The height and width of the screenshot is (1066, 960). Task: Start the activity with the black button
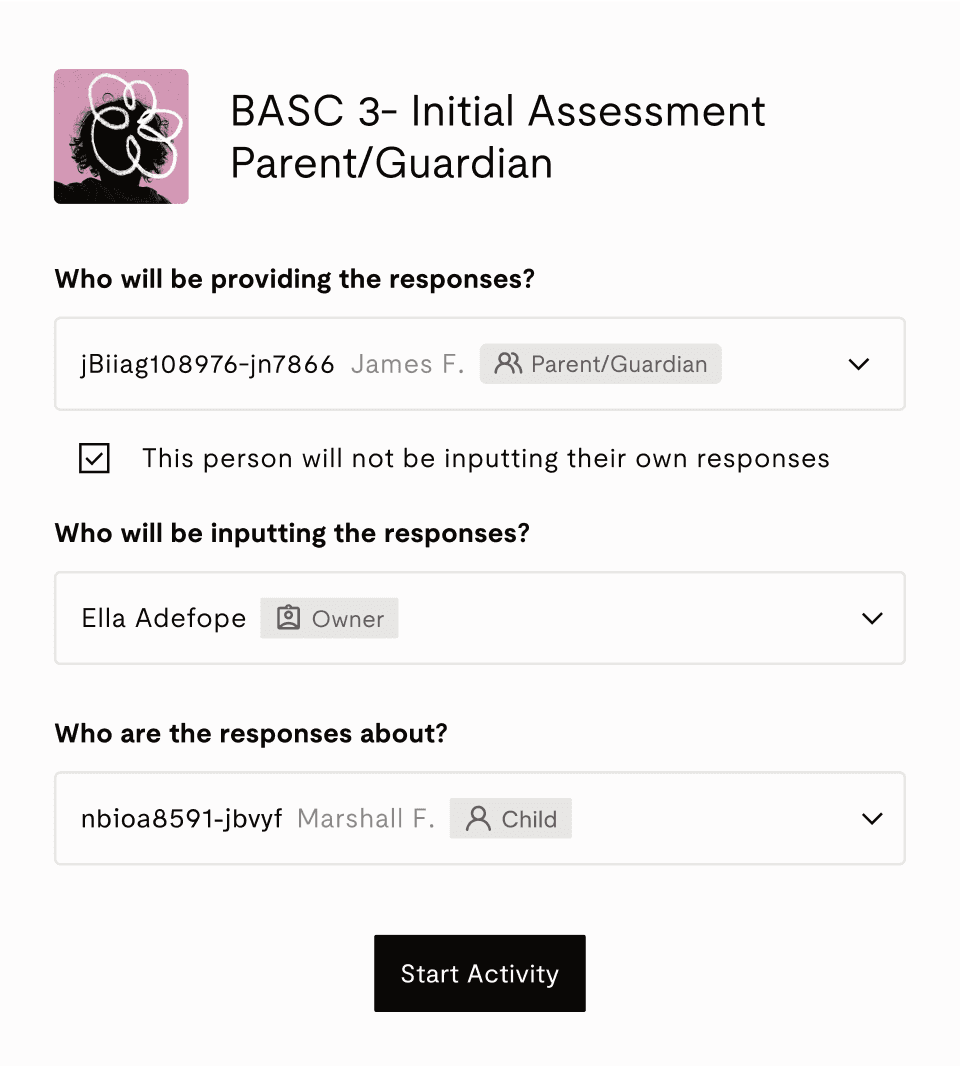click(479, 974)
